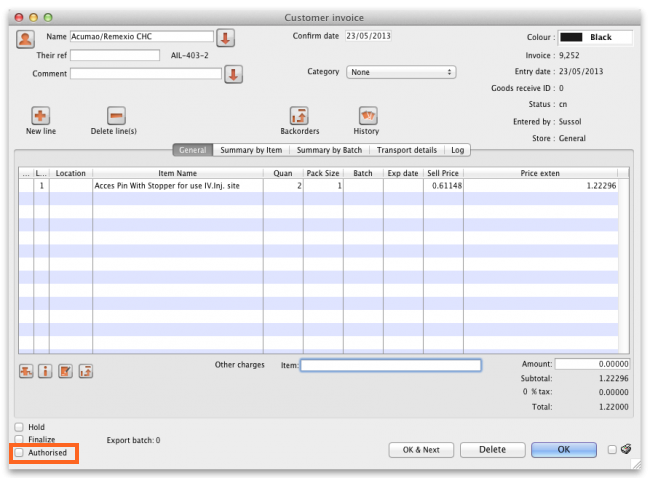Open the History icon
The width and height of the screenshot is (650, 478).
click(x=366, y=116)
